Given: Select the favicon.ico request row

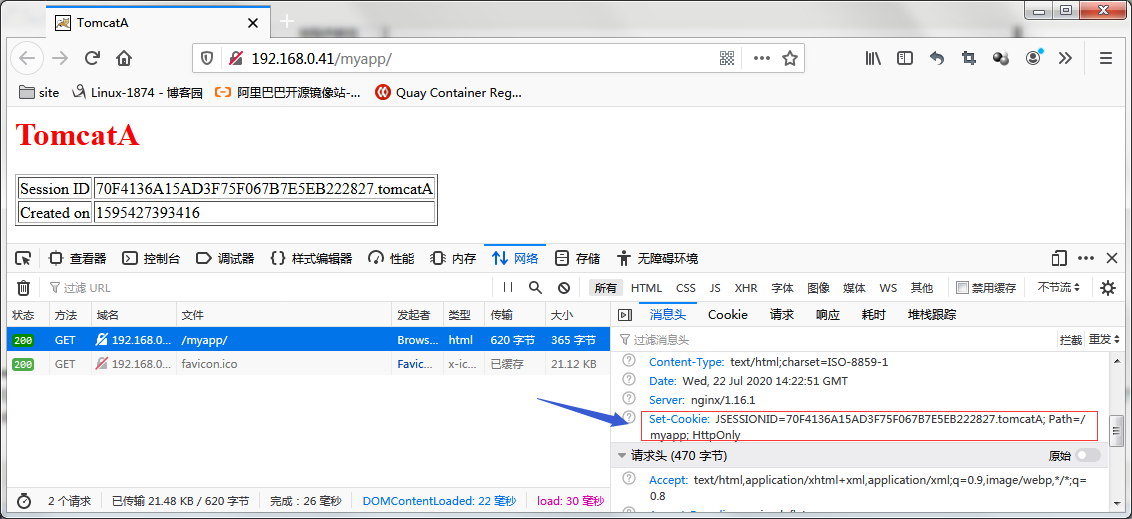Looking at the screenshot, I should pyautogui.click(x=308, y=365).
